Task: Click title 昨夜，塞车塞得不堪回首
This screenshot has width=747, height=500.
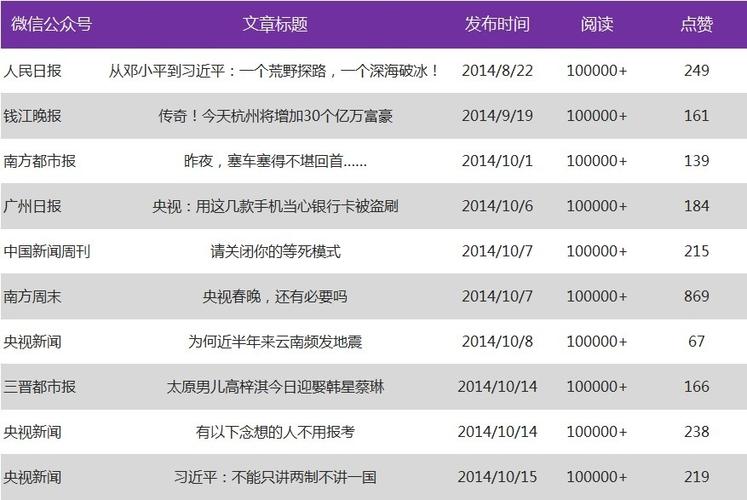Action: [x=275, y=161]
